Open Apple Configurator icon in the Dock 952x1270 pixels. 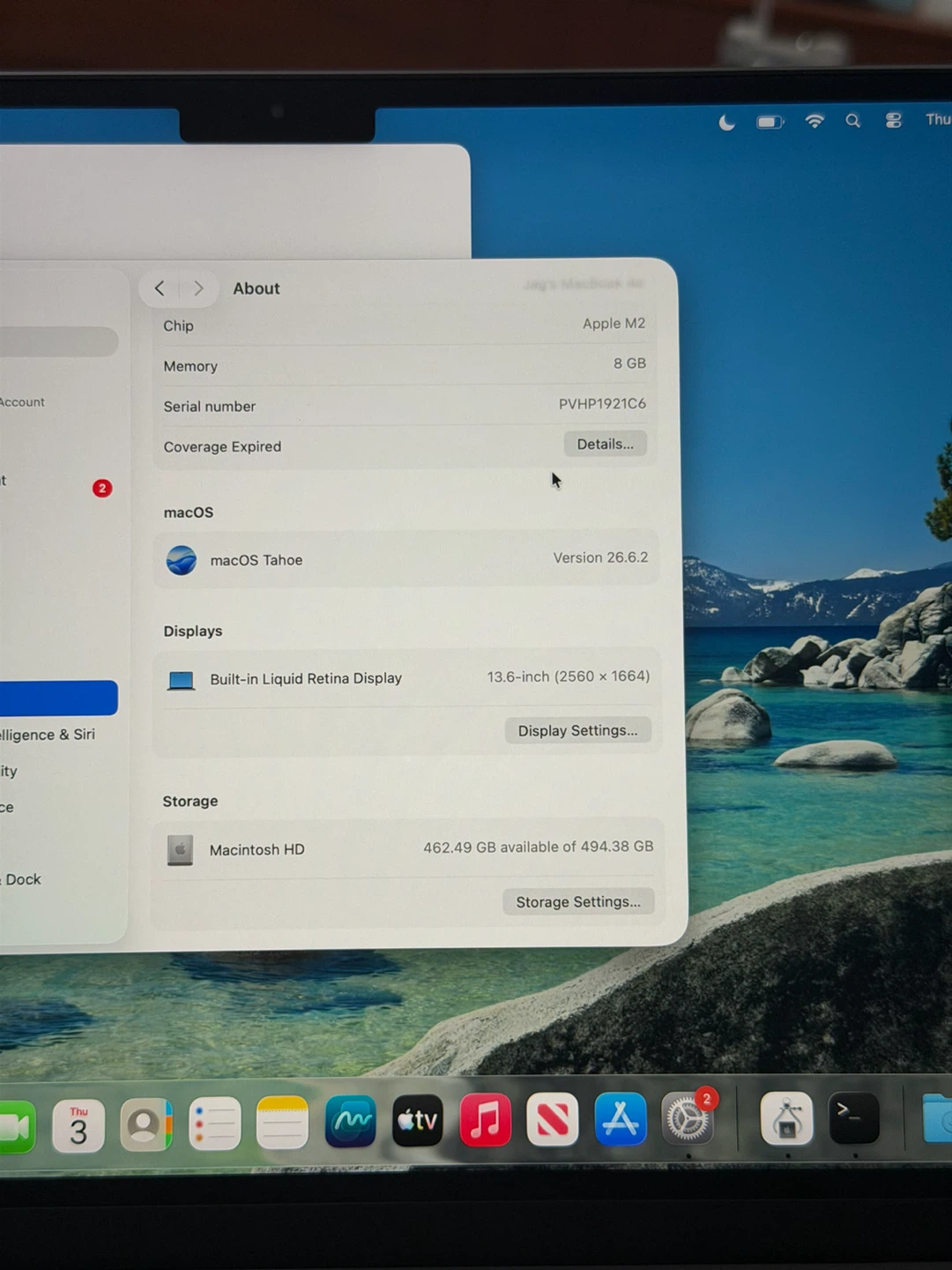coord(786,1118)
